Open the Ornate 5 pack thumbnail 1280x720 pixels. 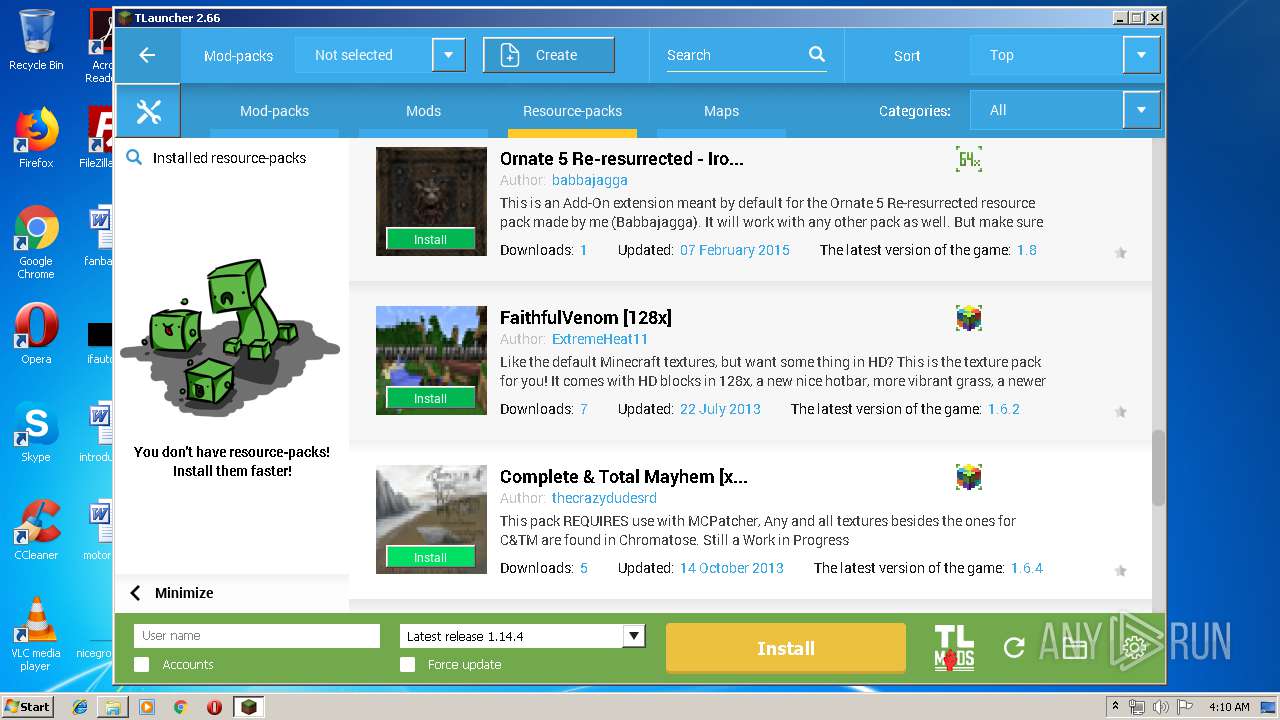point(431,201)
